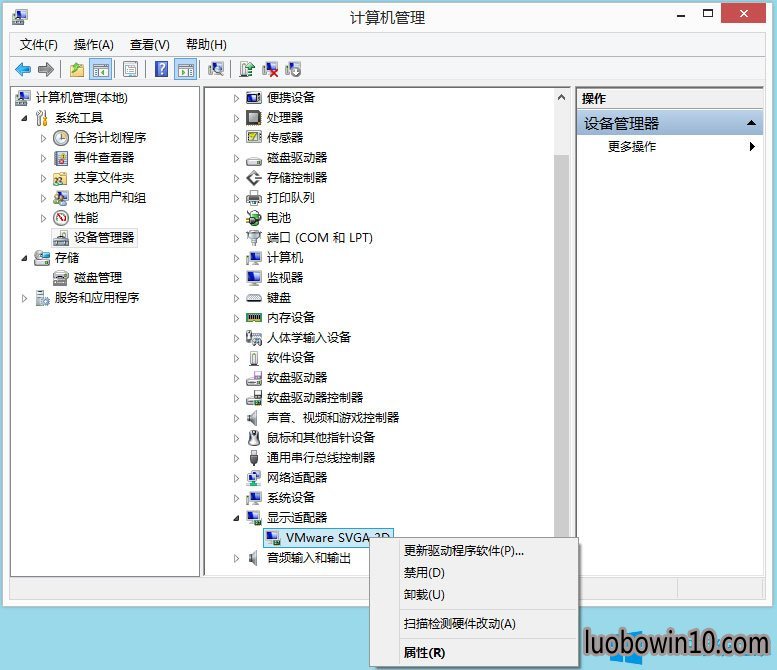777x670 pixels.
Task: Expand 服务和应用程序 in the left tree
Action: [x=25, y=298]
